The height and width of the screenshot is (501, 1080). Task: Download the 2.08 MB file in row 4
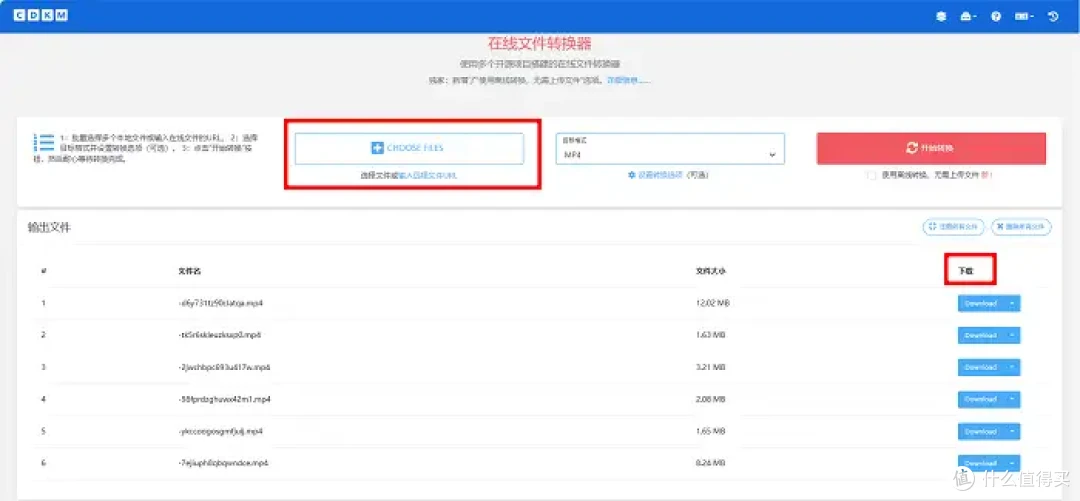pos(981,400)
